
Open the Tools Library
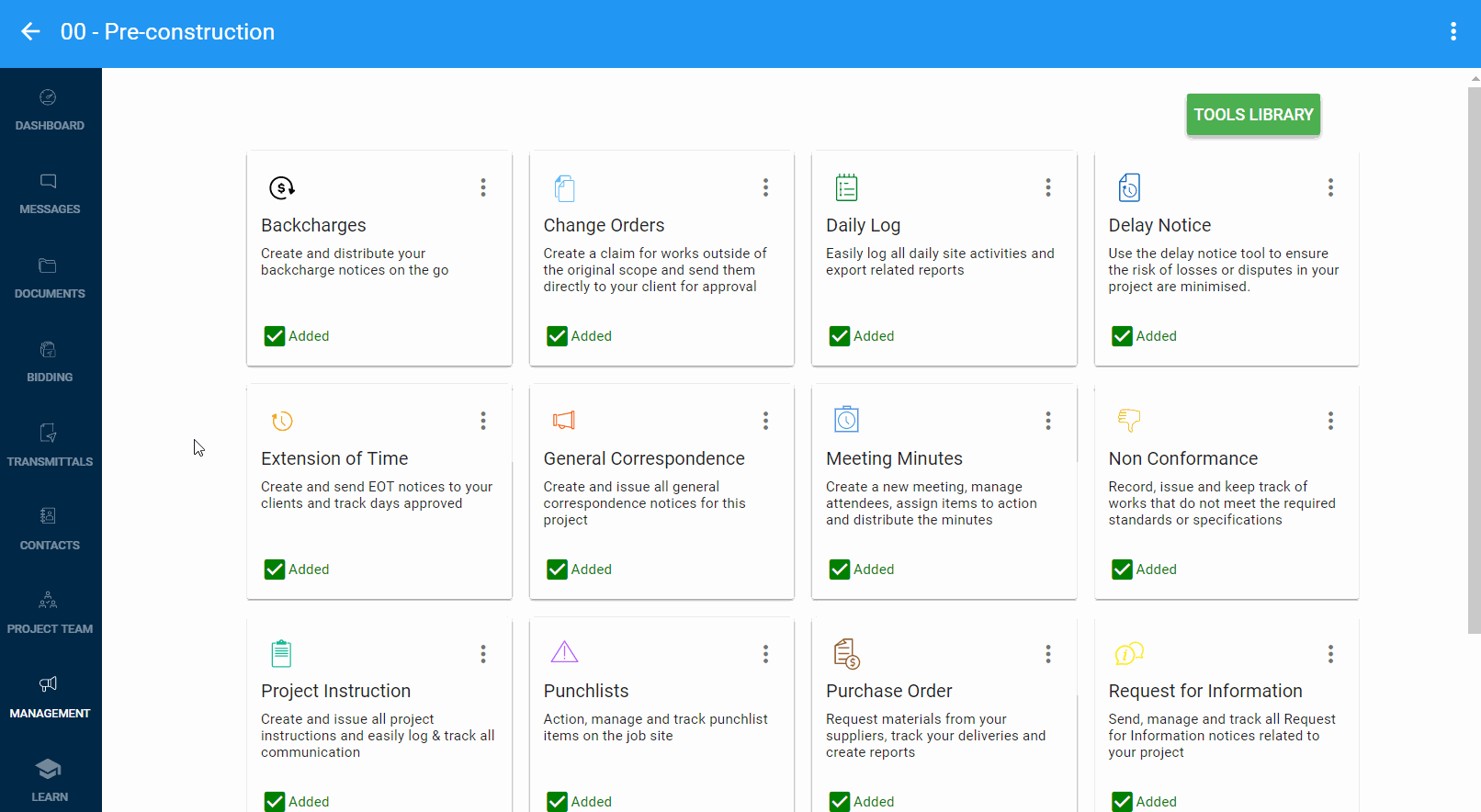coord(1253,115)
